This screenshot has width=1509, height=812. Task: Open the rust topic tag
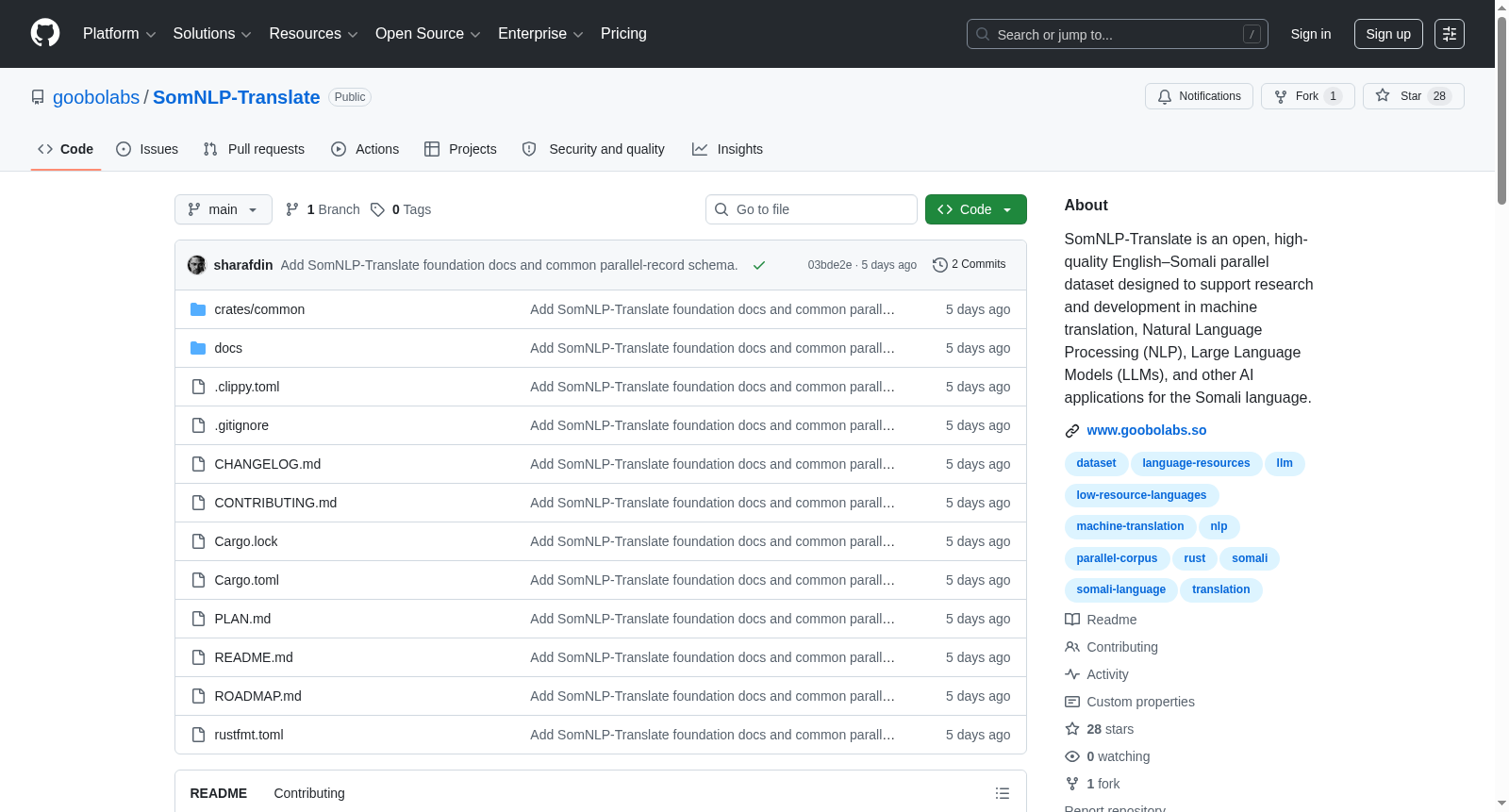(1195, 558)
